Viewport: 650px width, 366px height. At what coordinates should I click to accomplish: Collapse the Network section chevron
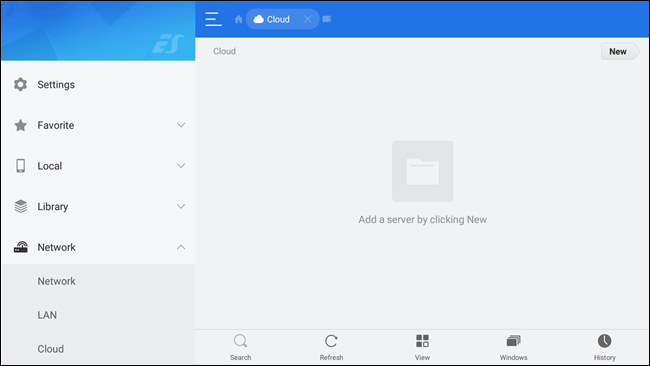(x=181, y=247)
